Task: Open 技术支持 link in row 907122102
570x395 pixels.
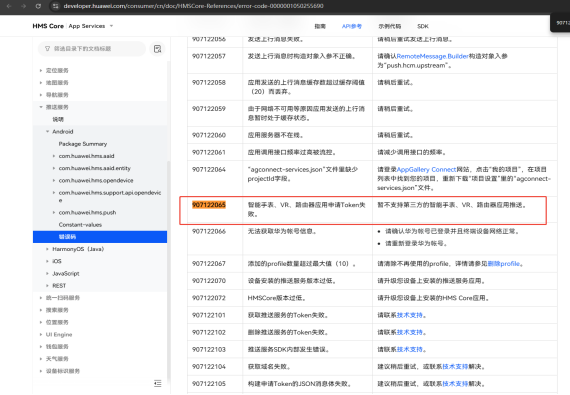Action: (x=409, y=332)
